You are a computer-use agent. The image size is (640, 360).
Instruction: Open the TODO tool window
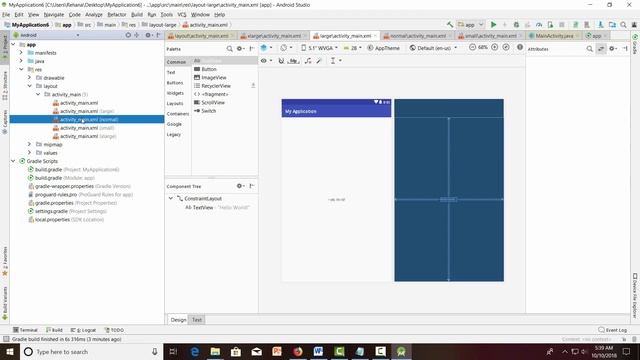[x=114, y=330]
